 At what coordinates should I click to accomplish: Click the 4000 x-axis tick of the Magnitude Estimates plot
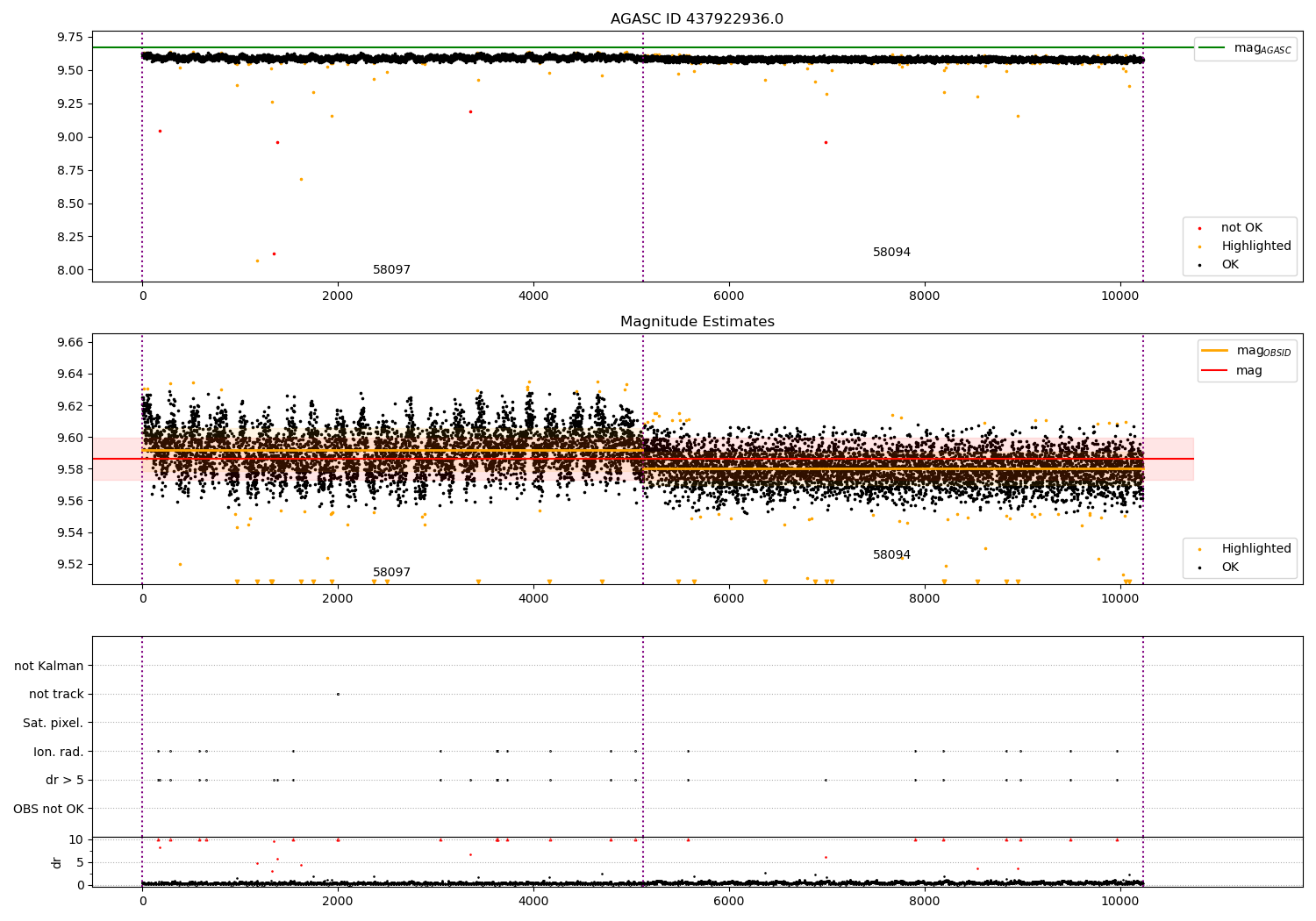point(533,598)
